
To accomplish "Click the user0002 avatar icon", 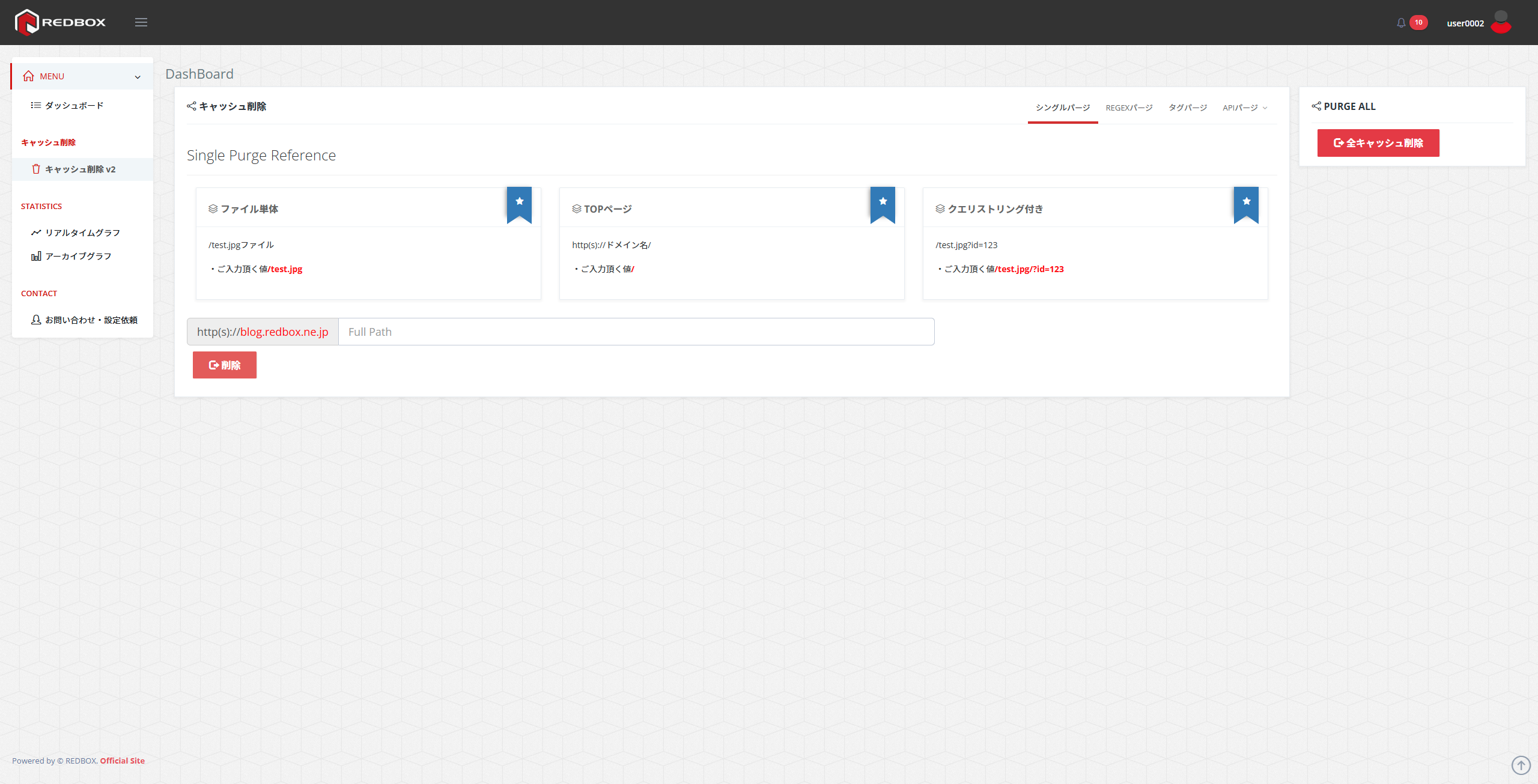I will point(1501,22).
